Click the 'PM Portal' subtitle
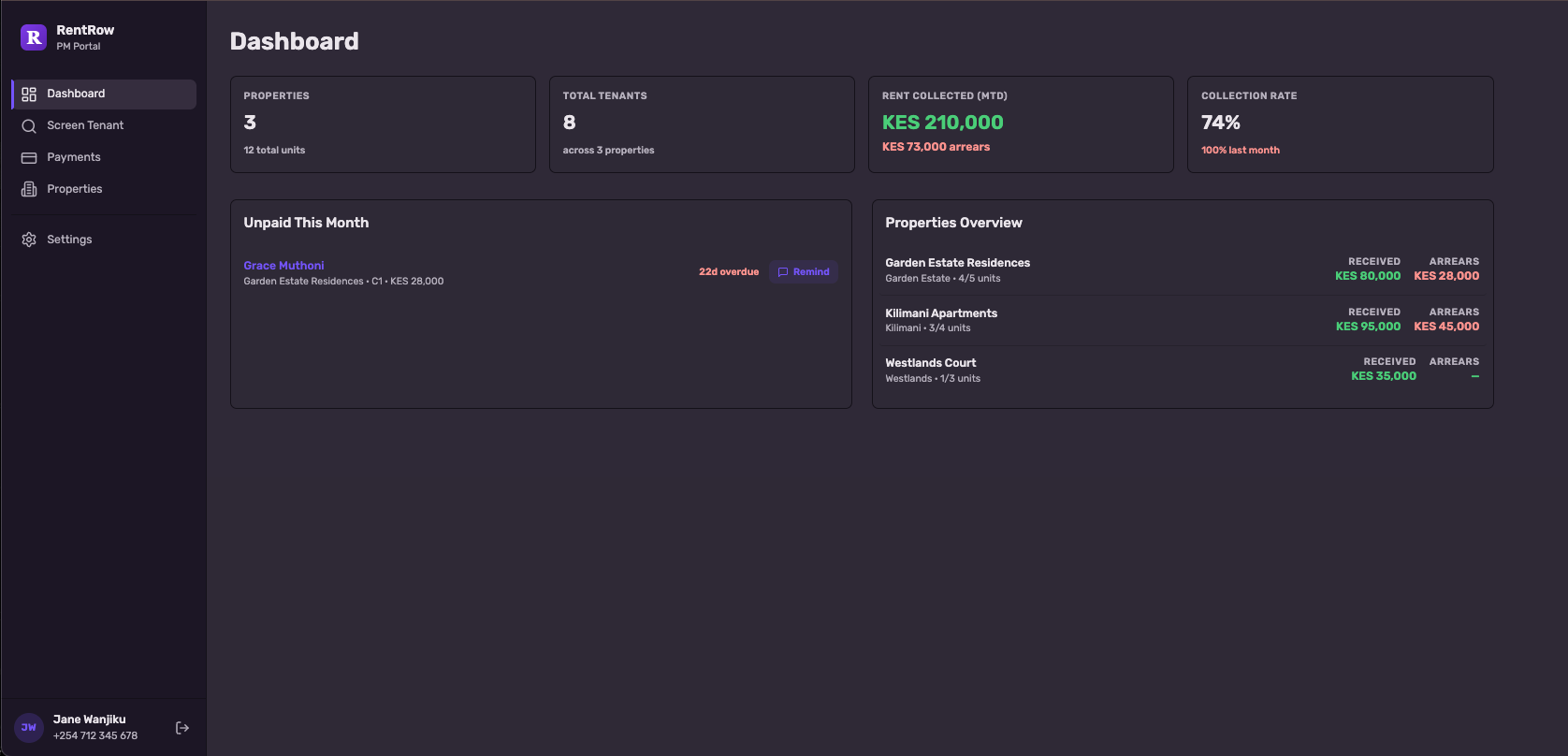 [79, 46]
